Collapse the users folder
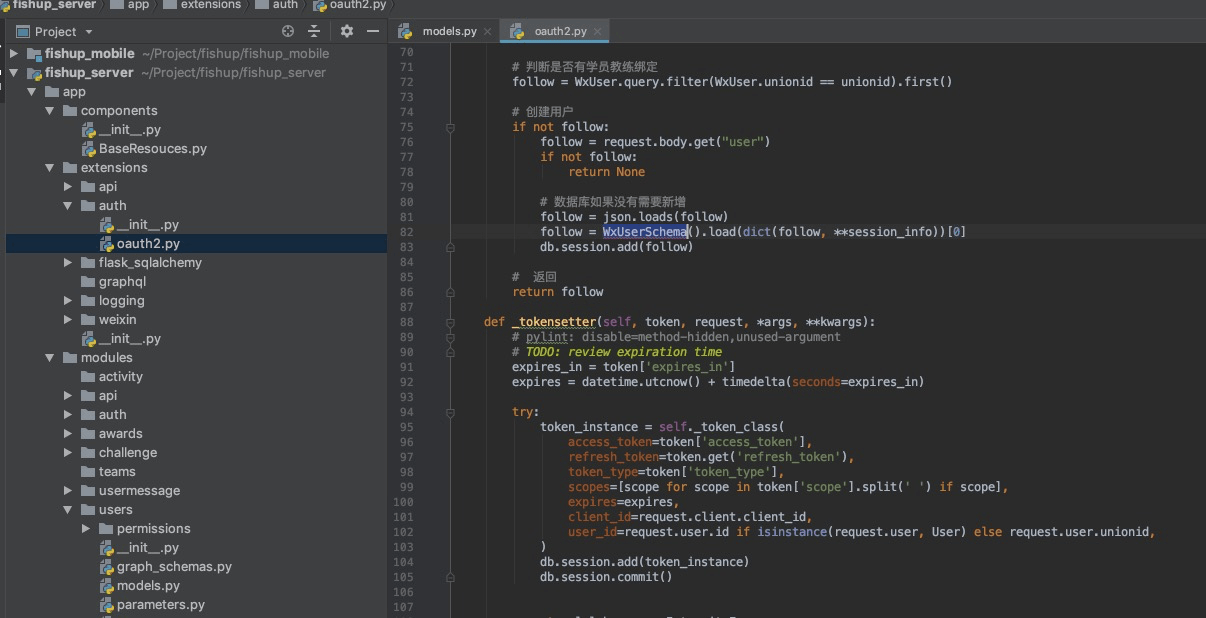Viewport: 1206px width, 618px height. coord(68,509)
